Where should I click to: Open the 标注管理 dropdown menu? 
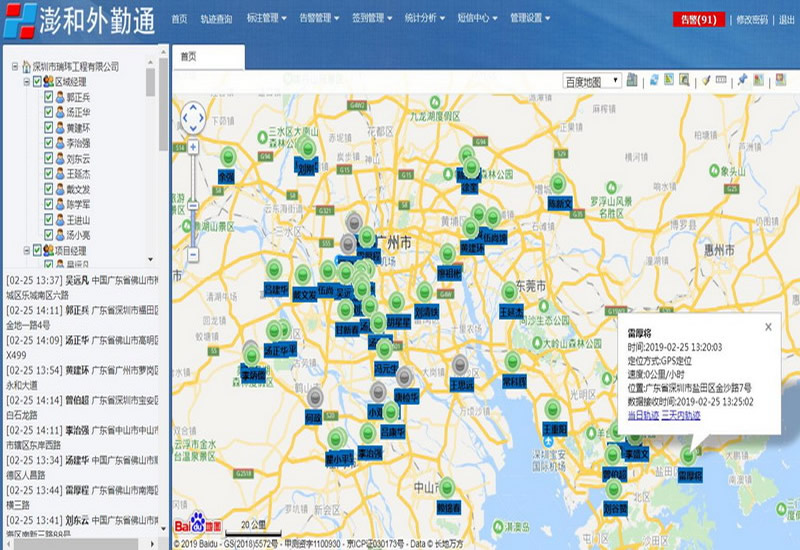[266, 18]
